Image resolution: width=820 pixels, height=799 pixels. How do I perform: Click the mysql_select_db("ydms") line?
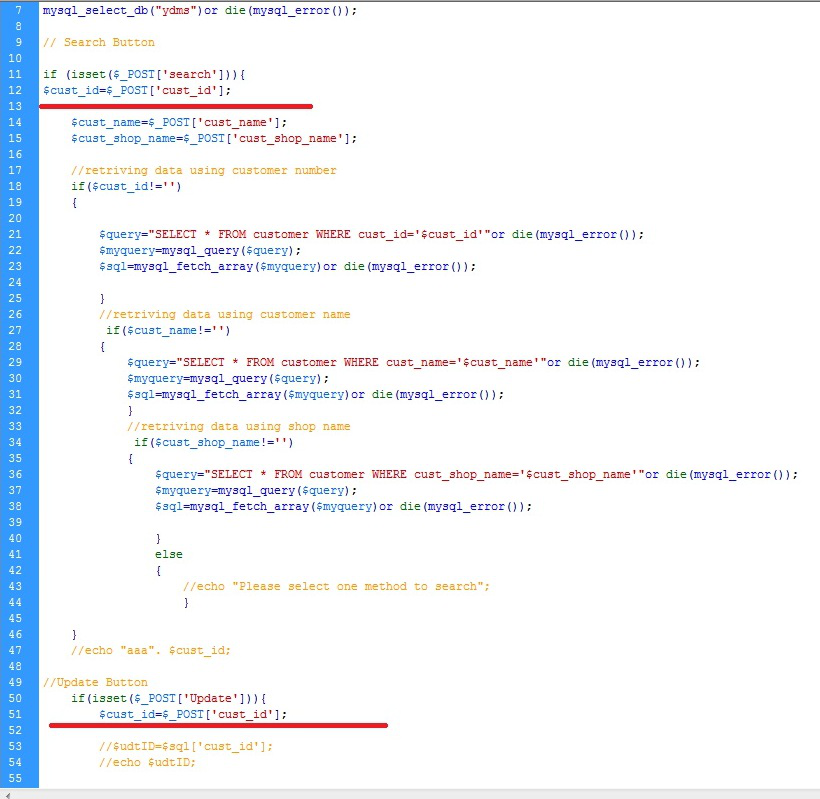click(x=200, y=10)
